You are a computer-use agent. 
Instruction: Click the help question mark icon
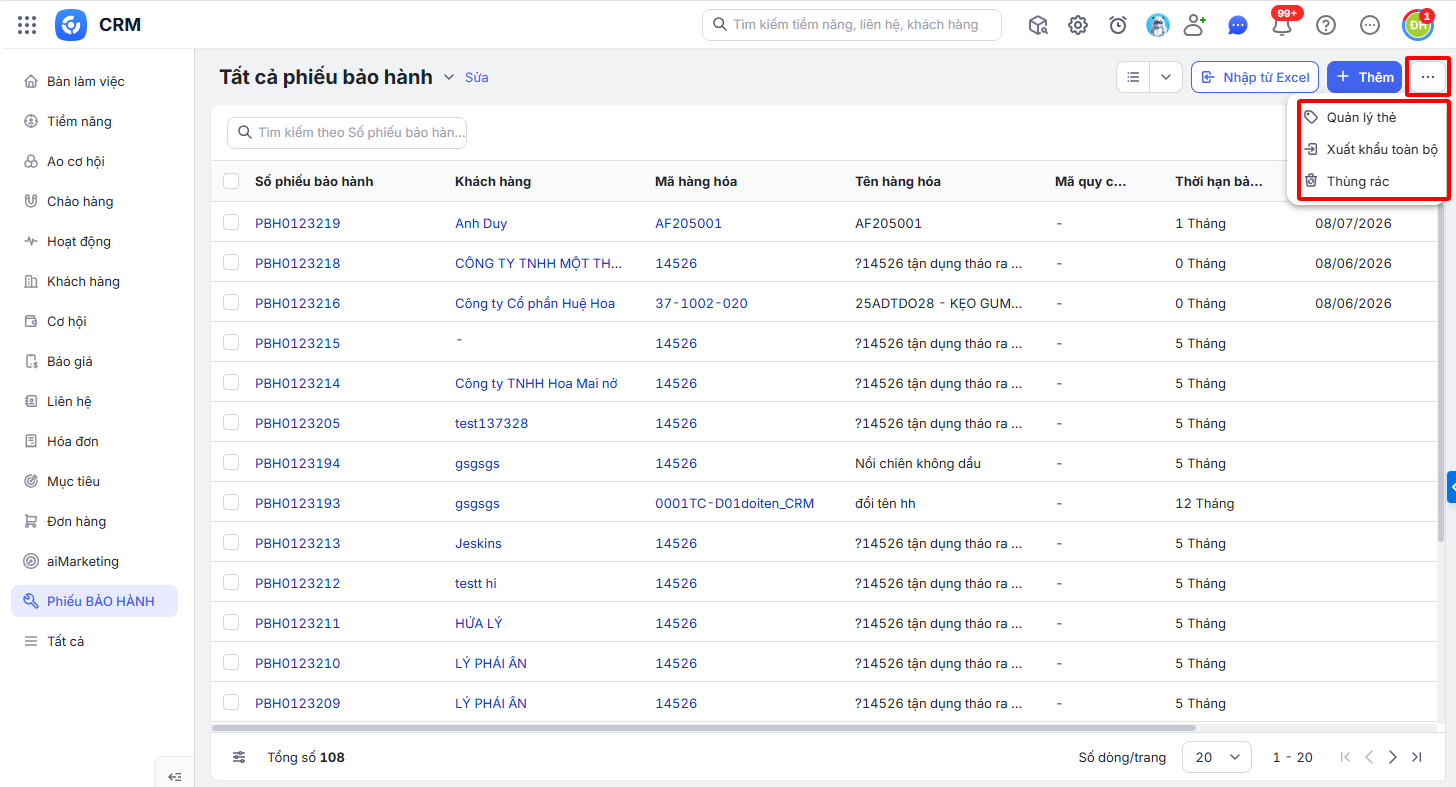click(x=1326, y=25)
